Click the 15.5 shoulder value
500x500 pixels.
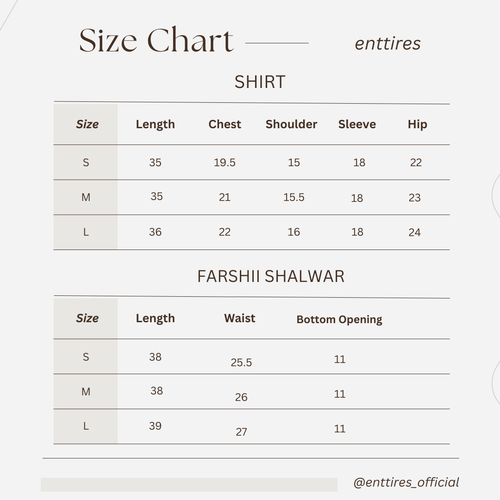(x=294, y=197)
